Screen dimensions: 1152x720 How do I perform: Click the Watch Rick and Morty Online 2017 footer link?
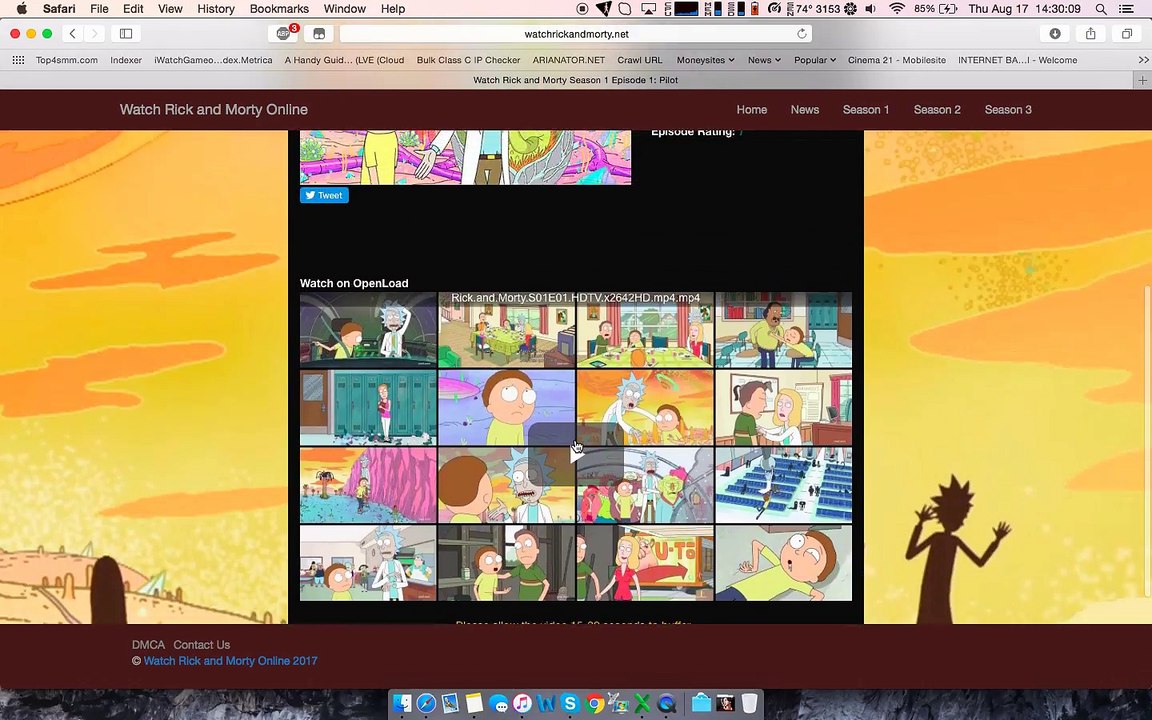point(231,660)
